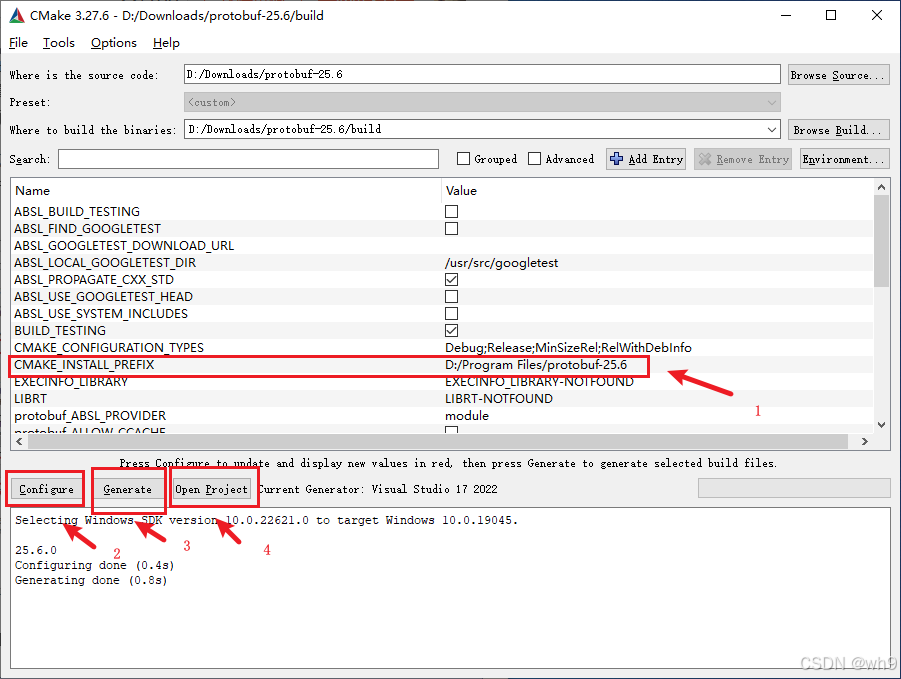Click the Generate button
The height and width of the screenshot is (679, 901).
(x=128, y=489)
